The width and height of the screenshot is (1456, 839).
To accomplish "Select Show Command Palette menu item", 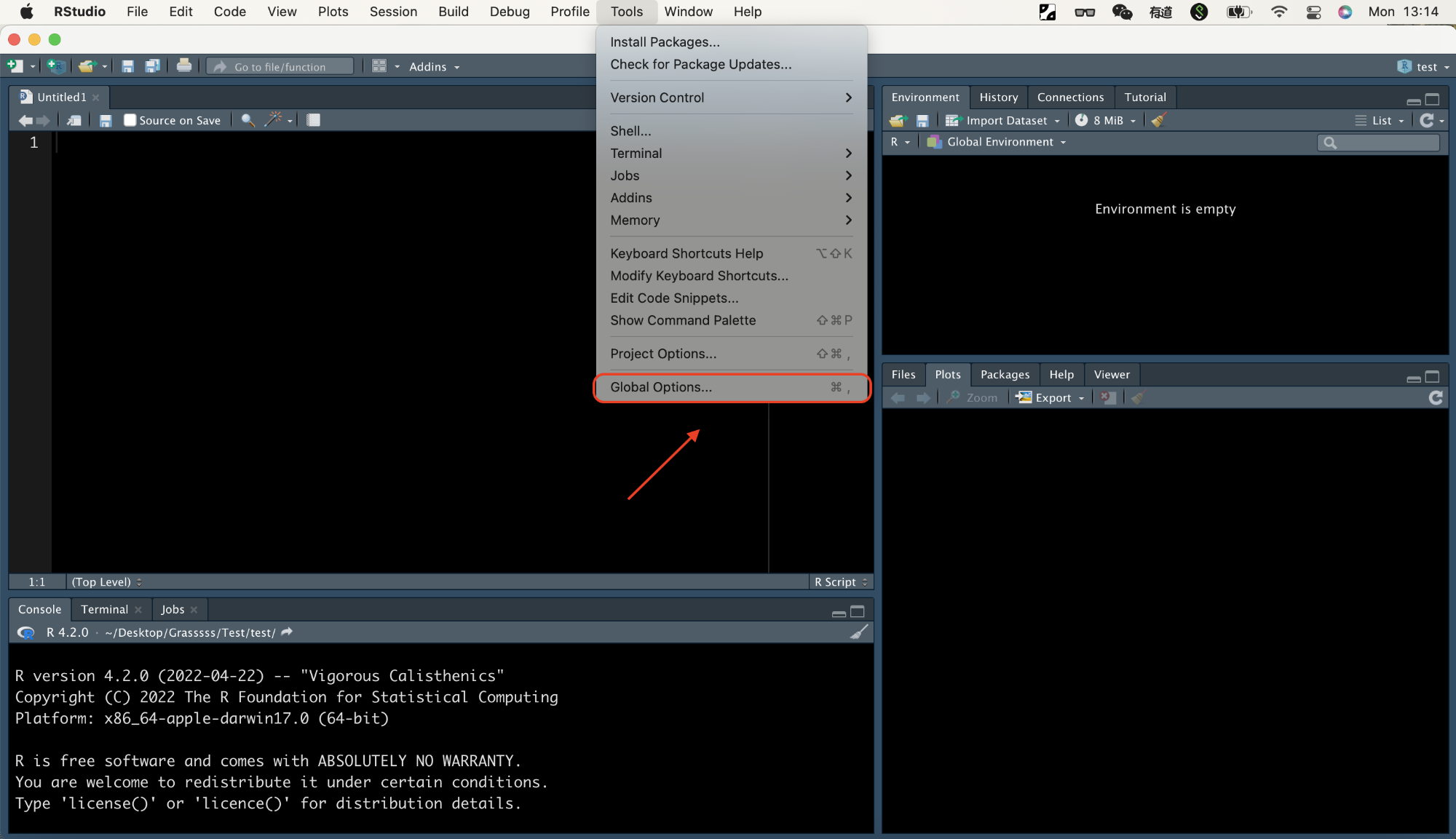I will click(x=732, y=320).
